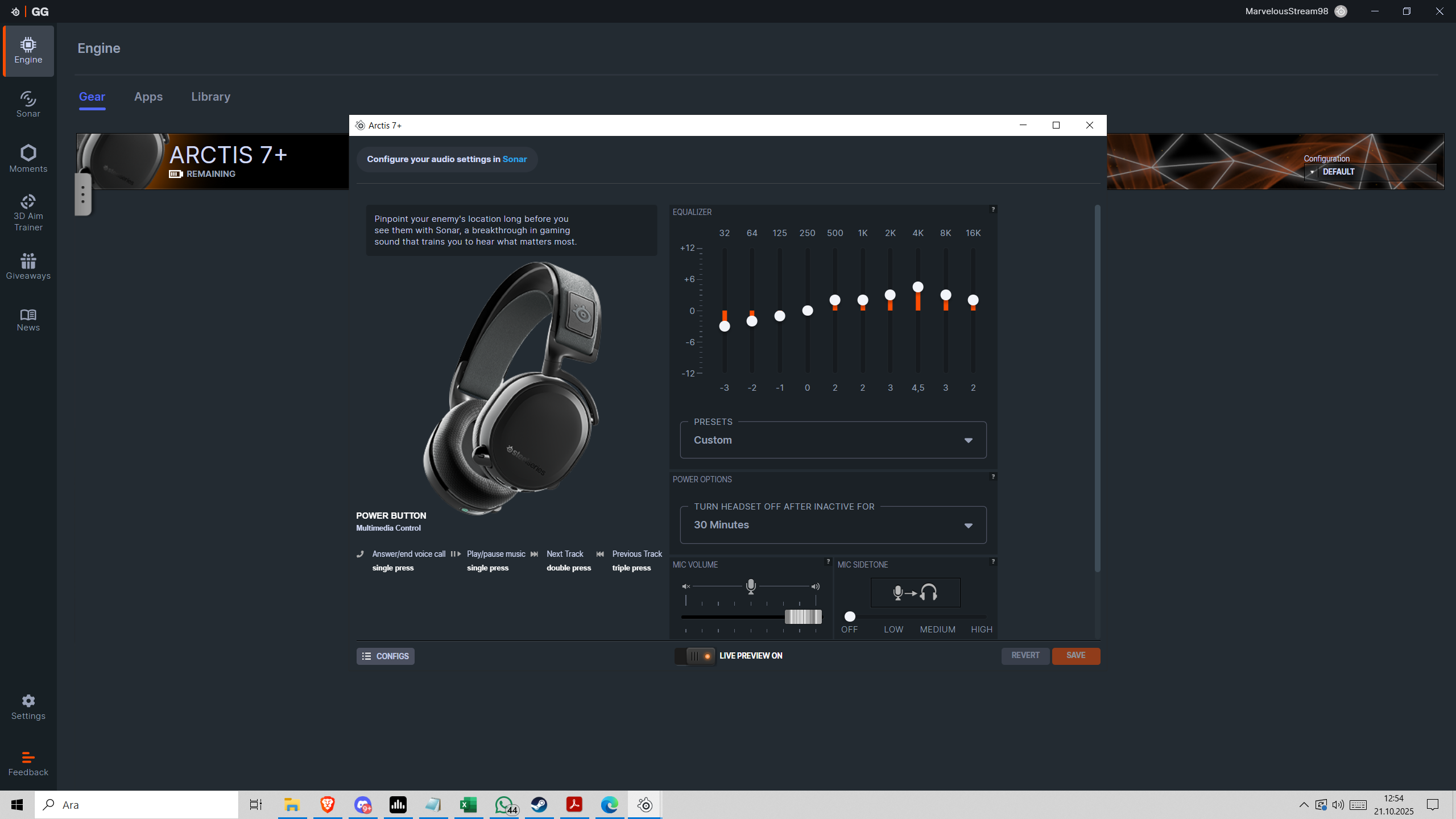The image size is (1456, 819).
Task: Open GG Settings in sidebar
Action: pos(28,707)
